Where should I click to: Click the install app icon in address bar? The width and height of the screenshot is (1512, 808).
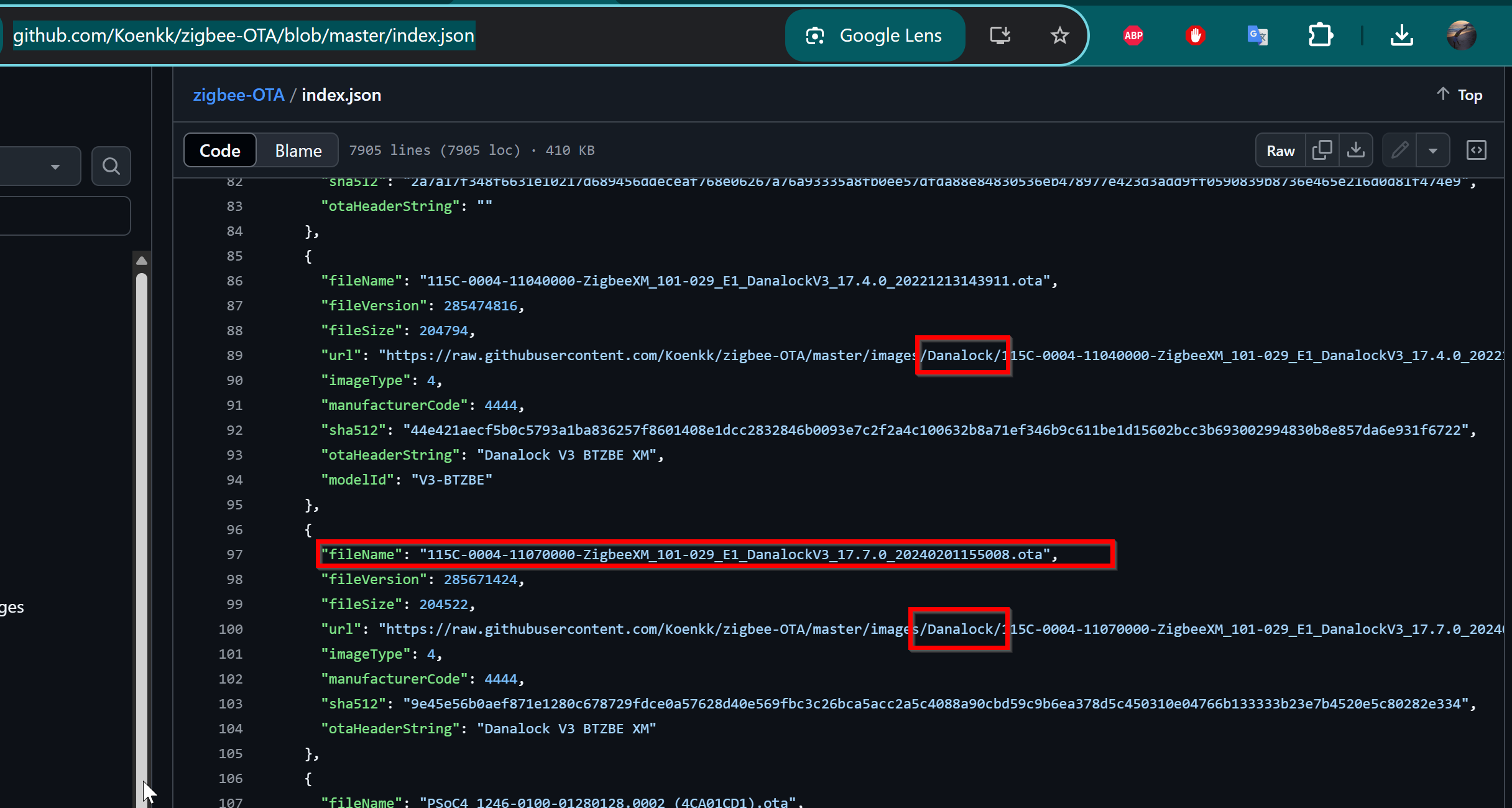1000,35
